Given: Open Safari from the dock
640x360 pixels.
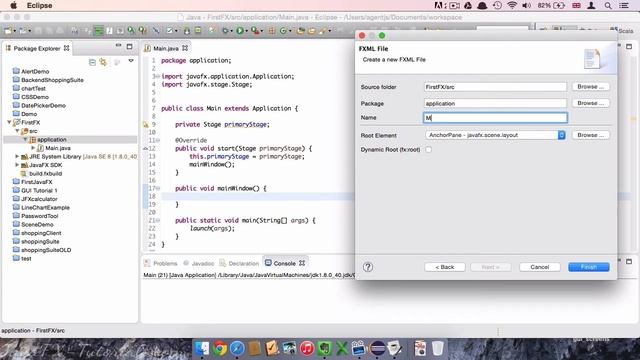Looking at the screenshot, I should (237, 349).
